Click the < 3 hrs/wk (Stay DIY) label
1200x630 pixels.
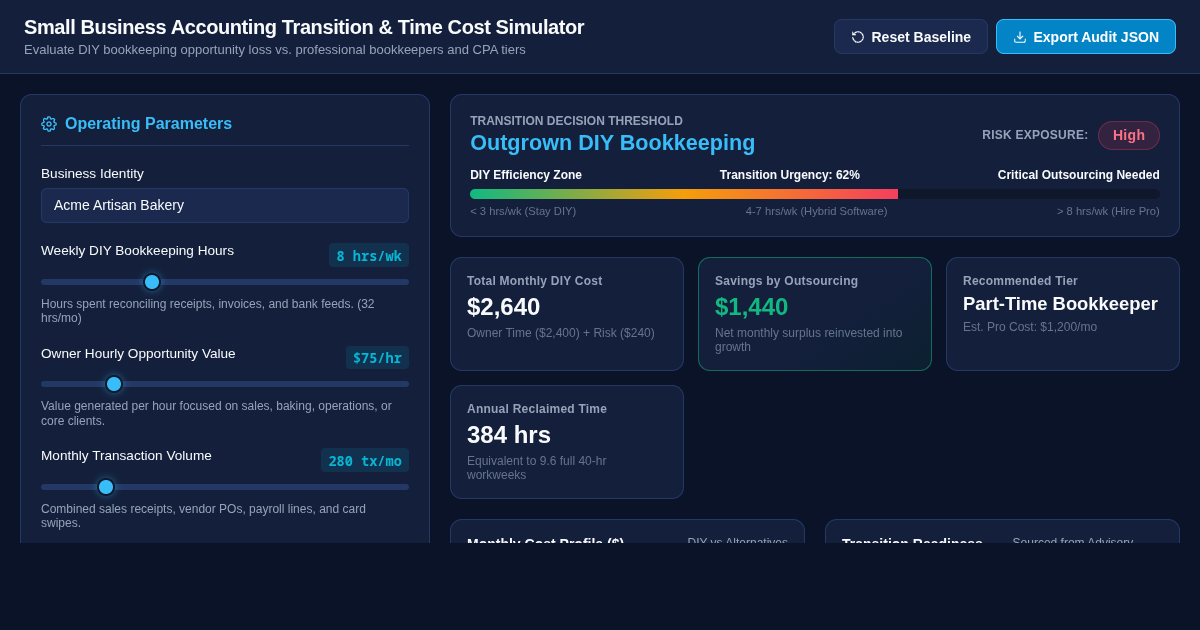click(x=523, y=211)
